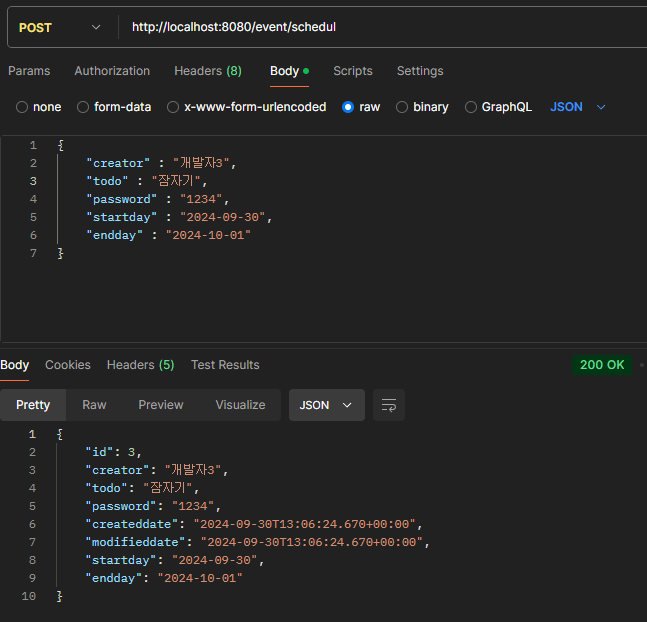Open the POST method dropdown
Image resolution: width=647 pixels, height=622 pixels.
click(x=60, y=28)
